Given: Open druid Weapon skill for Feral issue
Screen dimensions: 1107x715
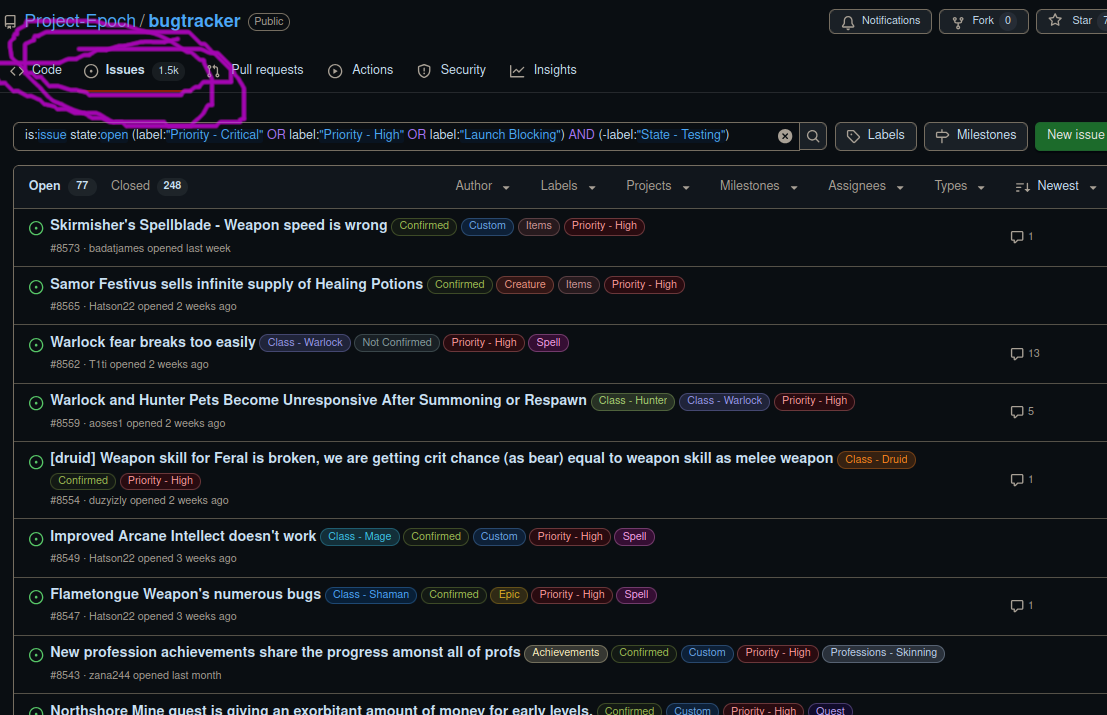Looking at the screenshot, I should click(441, 458).
